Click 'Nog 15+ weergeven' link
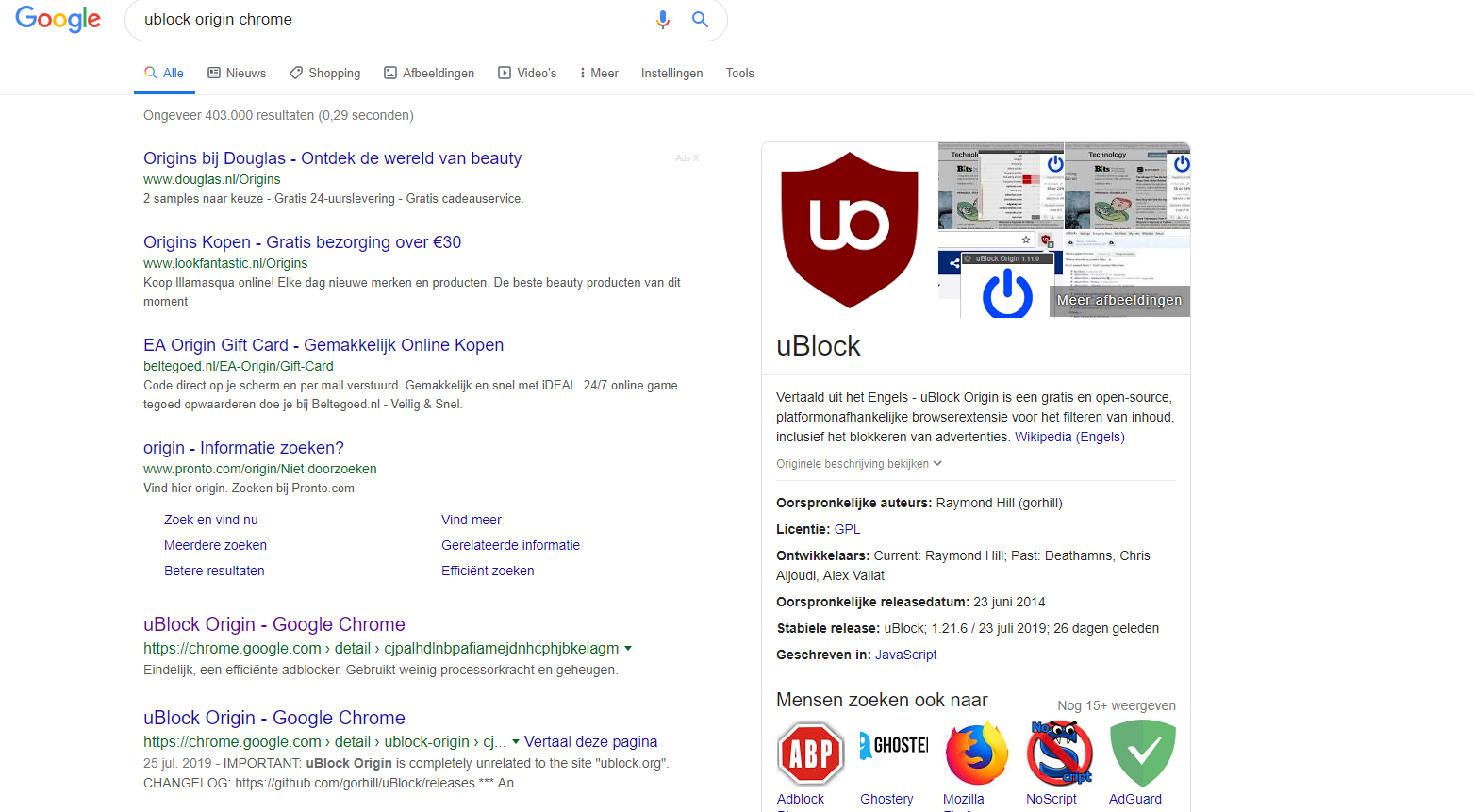The width and height of the screenshot is (1474, 812). 1117,705
